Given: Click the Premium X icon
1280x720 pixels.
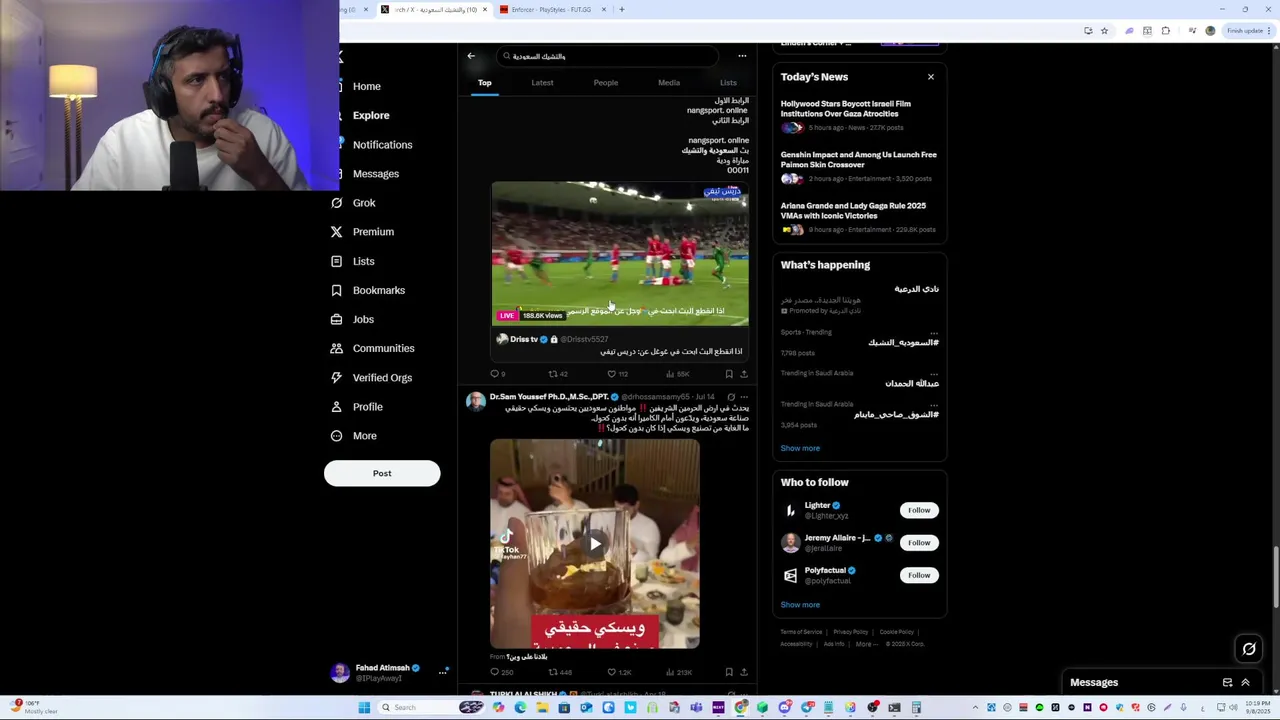Looking at the screenshot, I should [x=337, y=232].
